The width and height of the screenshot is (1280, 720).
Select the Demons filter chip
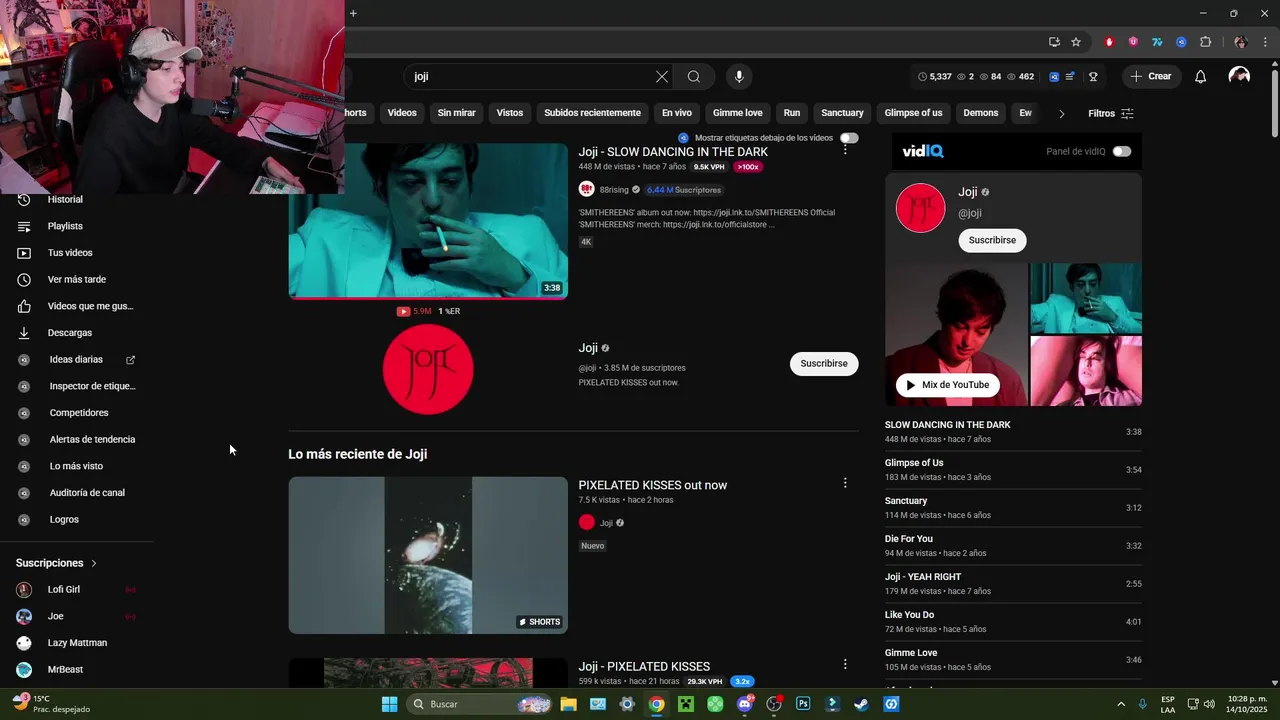pyautogui.click(x=981, y=113)
